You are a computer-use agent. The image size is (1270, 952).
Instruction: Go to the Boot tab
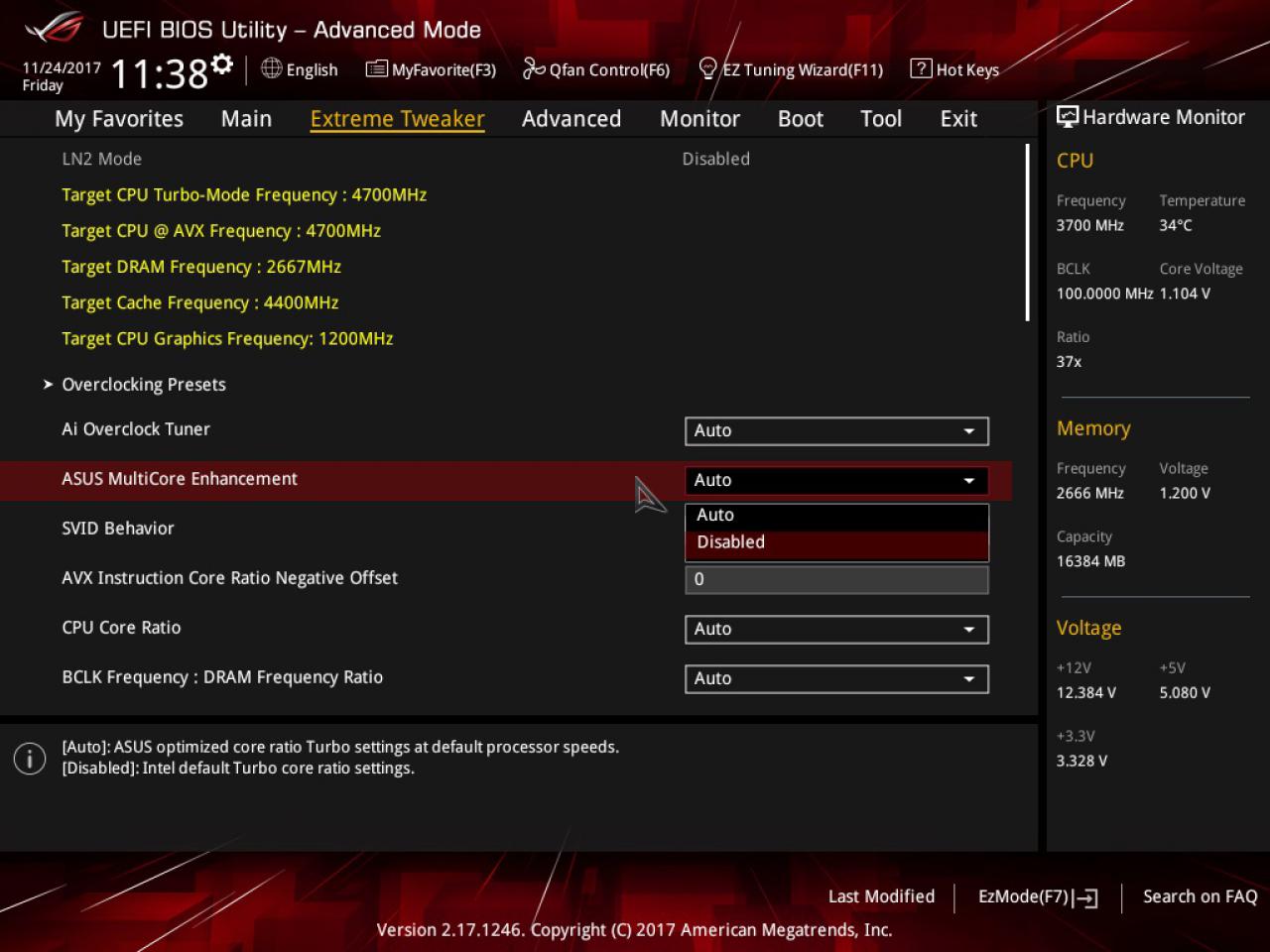click(801, 119)
